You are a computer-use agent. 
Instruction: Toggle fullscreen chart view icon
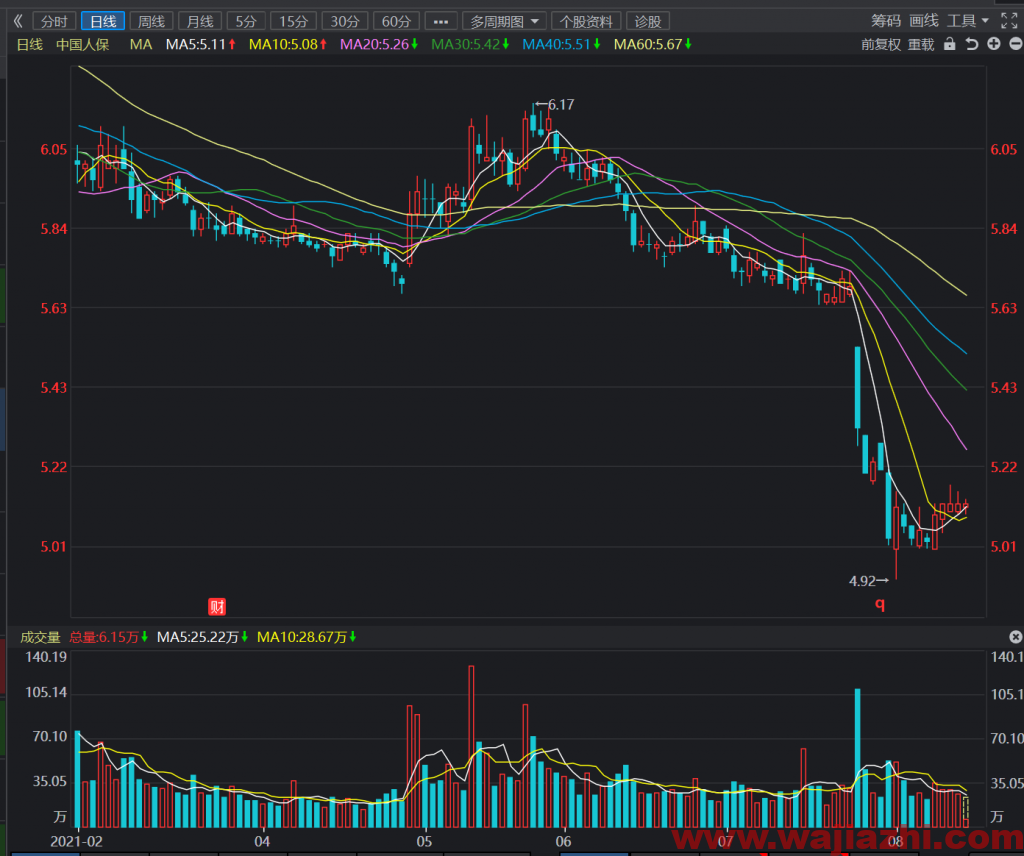(1009, 21)
